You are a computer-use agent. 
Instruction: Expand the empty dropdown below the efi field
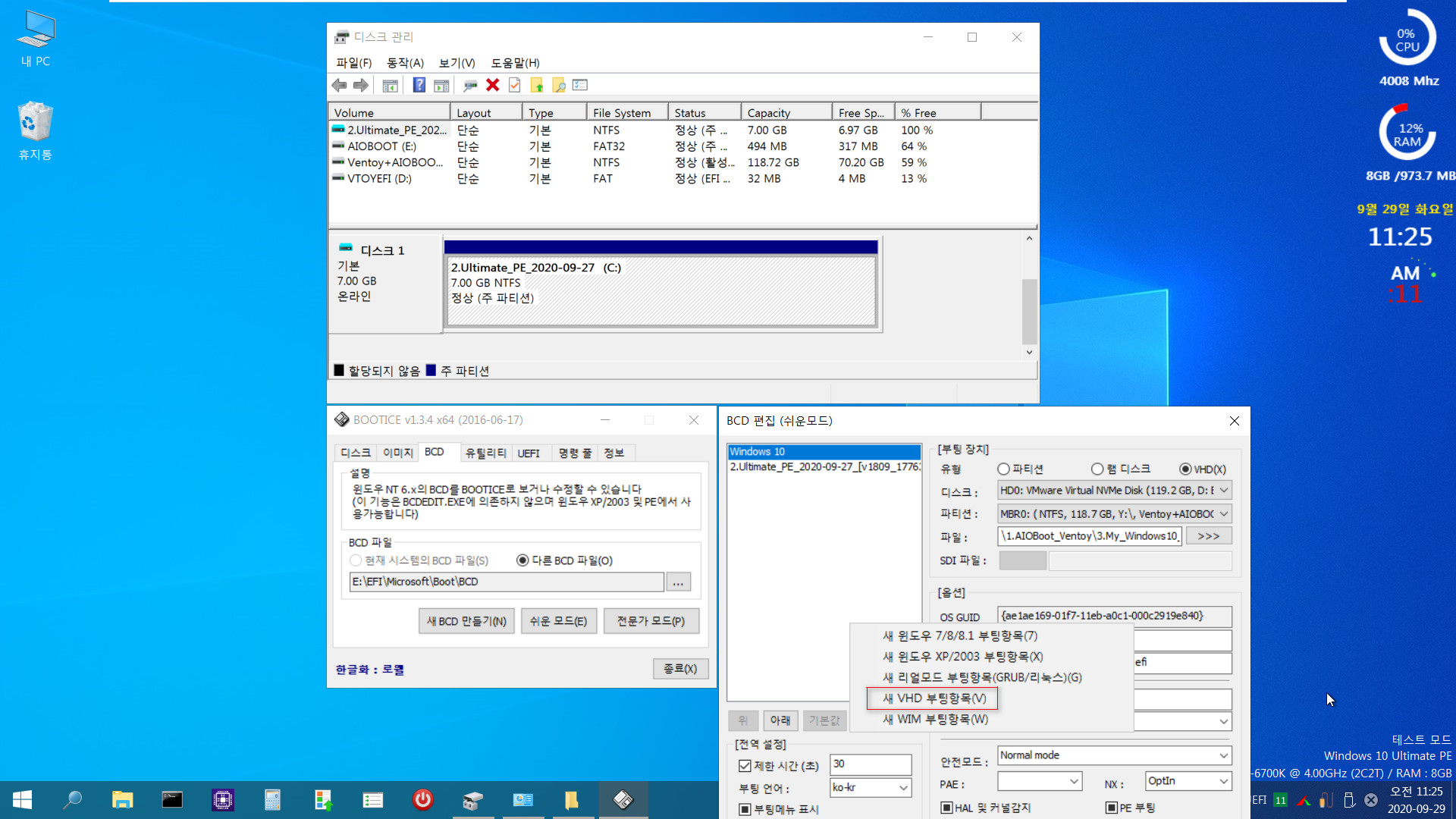point(1223,721)
